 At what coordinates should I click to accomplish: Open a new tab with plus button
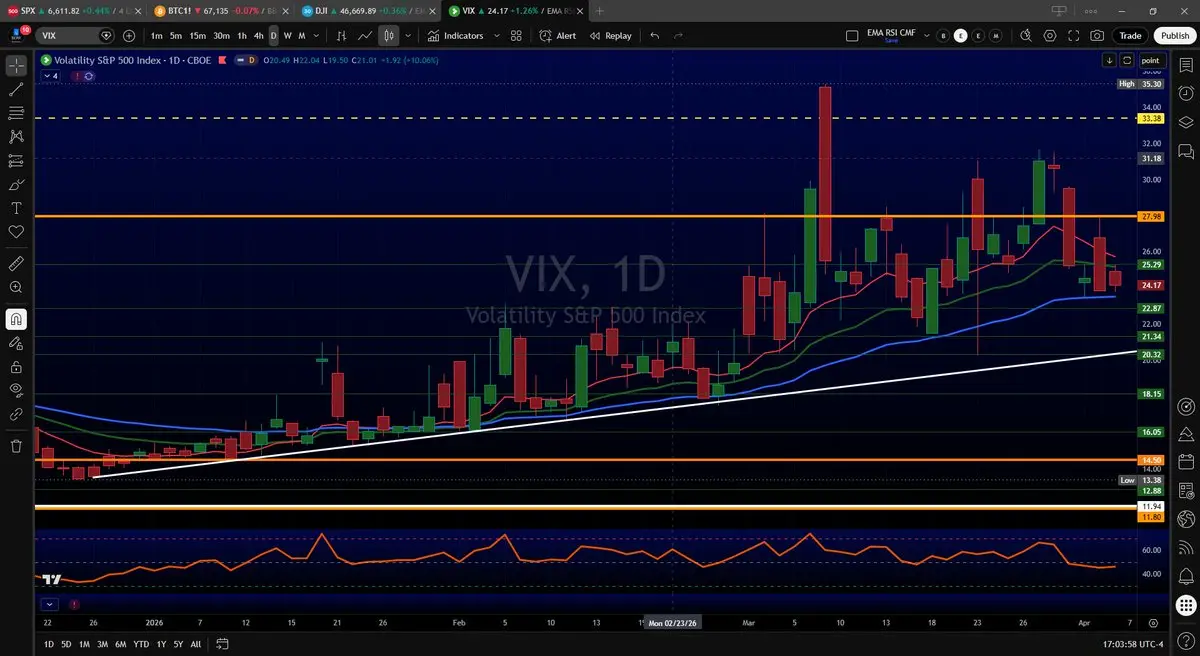tap(600, 10)
